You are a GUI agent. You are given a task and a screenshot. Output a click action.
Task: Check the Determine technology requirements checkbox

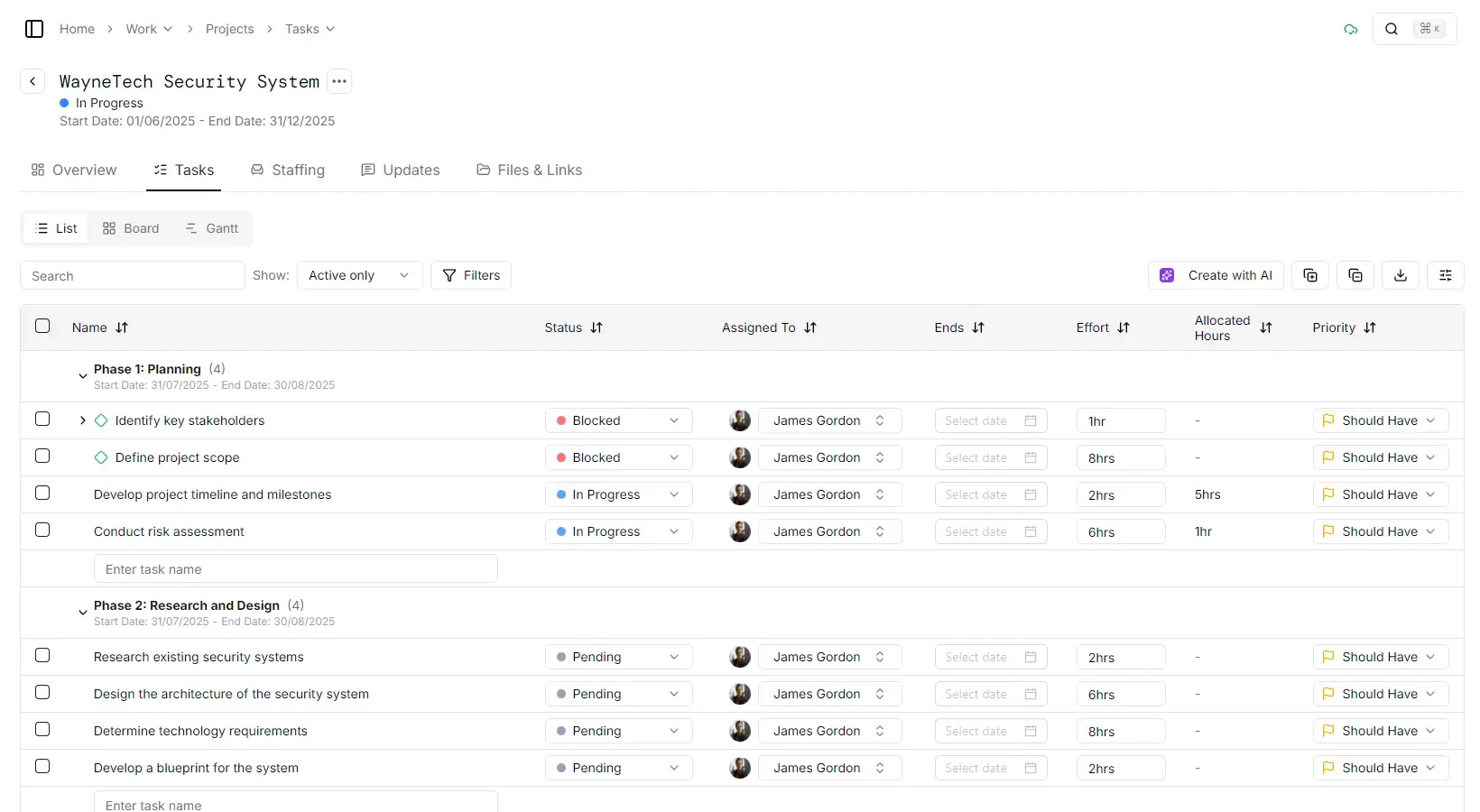(42, 729)
